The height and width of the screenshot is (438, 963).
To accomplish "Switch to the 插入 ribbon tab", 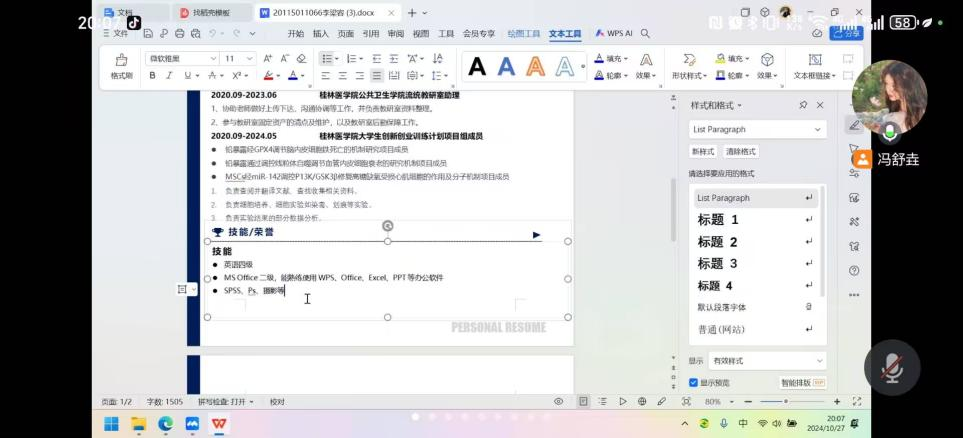I will (320, 33).
